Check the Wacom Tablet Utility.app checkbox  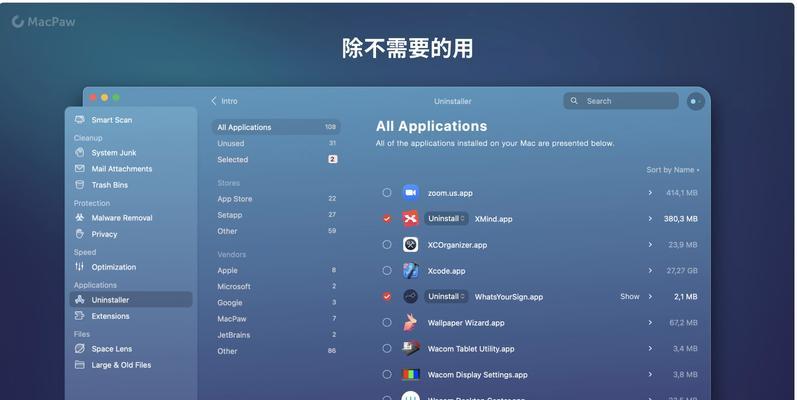click(387, 348)
